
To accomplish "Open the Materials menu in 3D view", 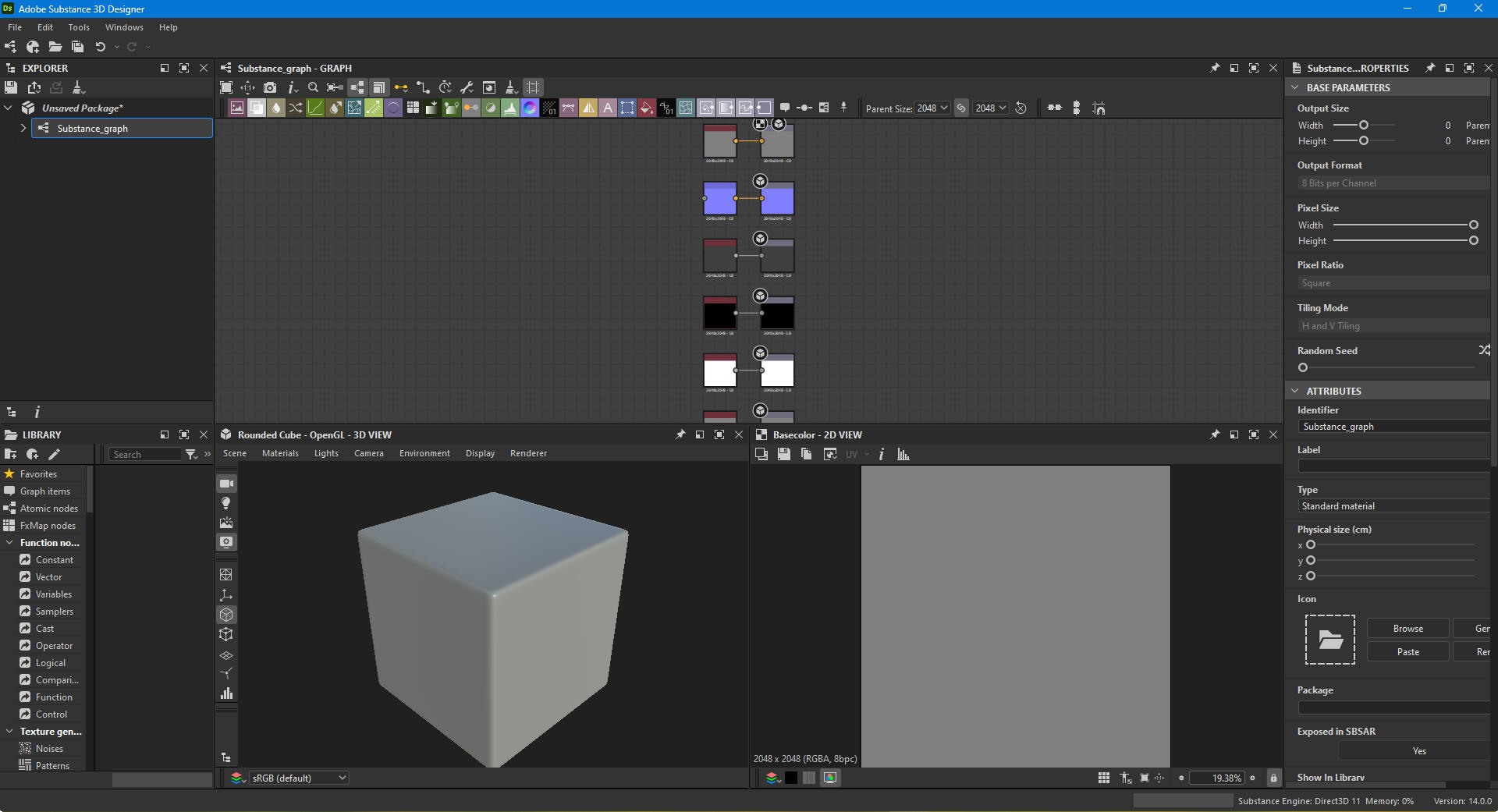I will pyautogui.click(x=280, y=453).
